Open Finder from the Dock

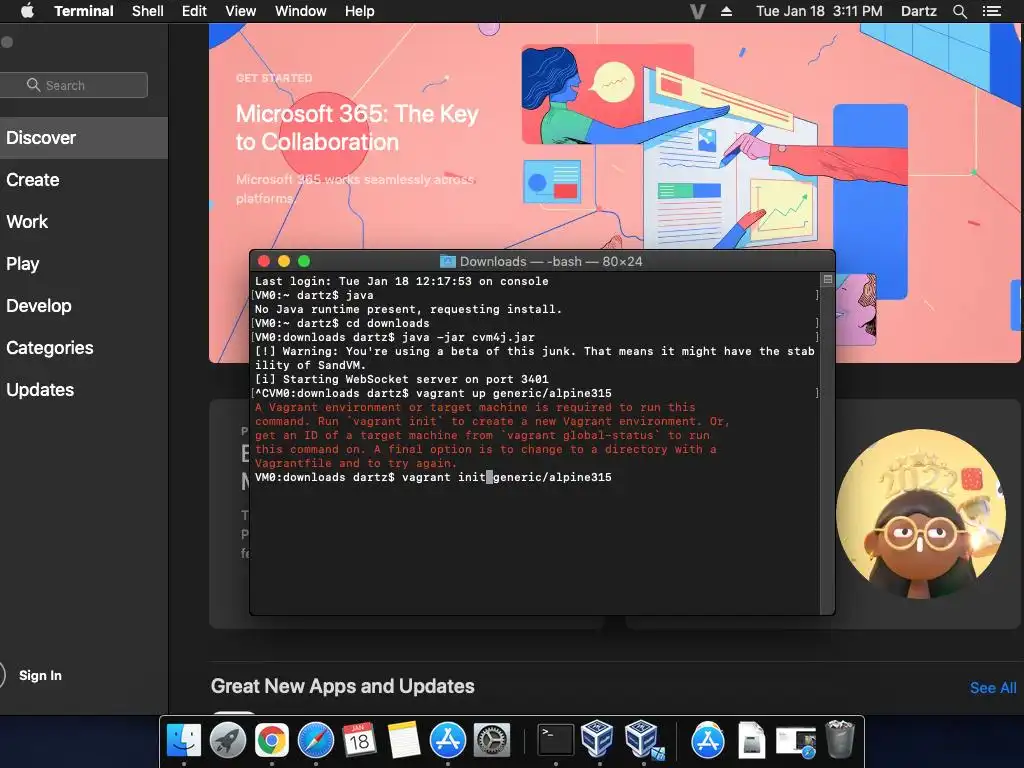pos(184,741)
